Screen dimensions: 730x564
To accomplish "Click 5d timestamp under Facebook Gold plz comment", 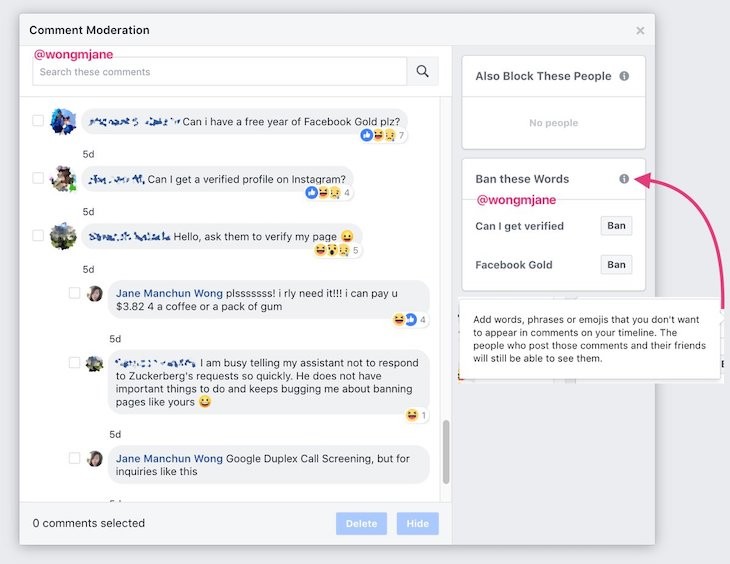I will coord(88,154).
